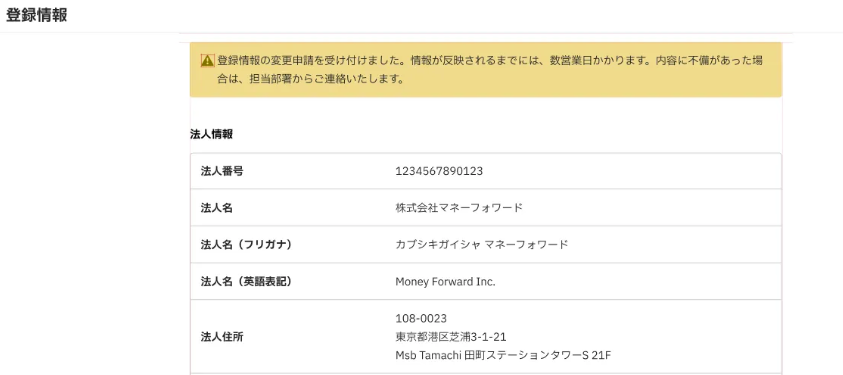Screen dimensions: 843x375
Task: Click the notification text 登録情報の変更申請を受け付けました
Action: point(310,61)
